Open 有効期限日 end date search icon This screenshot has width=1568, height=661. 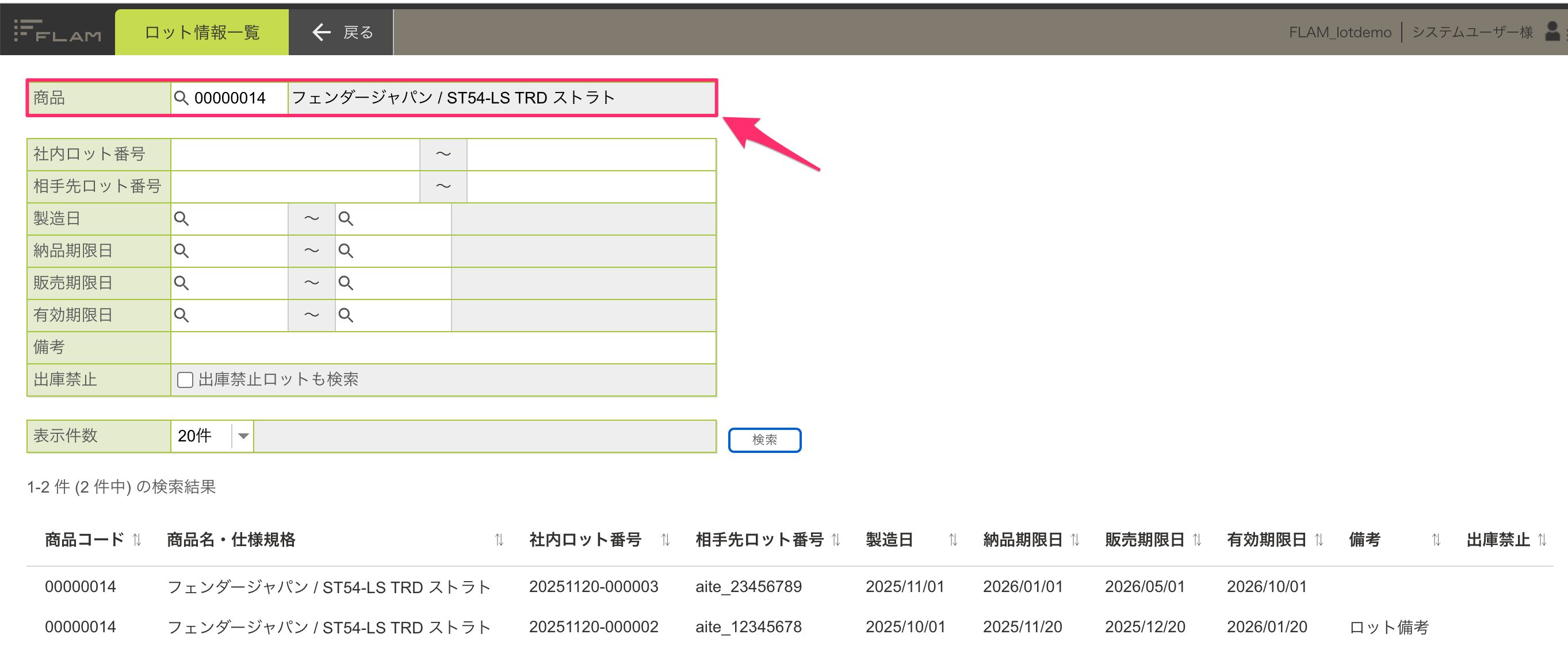(x=346, y=316)
